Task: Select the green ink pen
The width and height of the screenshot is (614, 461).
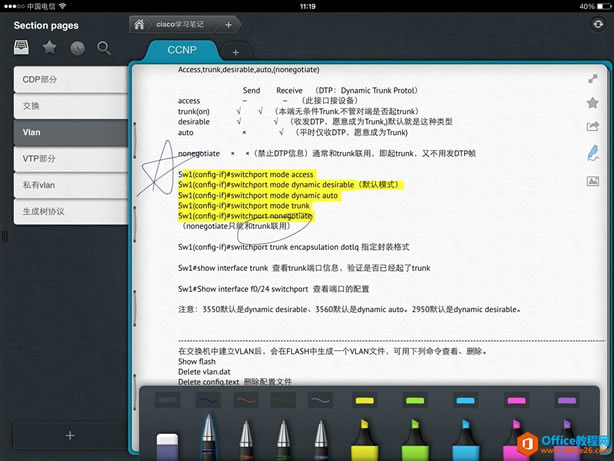Action: pyautogui.click(x=284, y=439)
